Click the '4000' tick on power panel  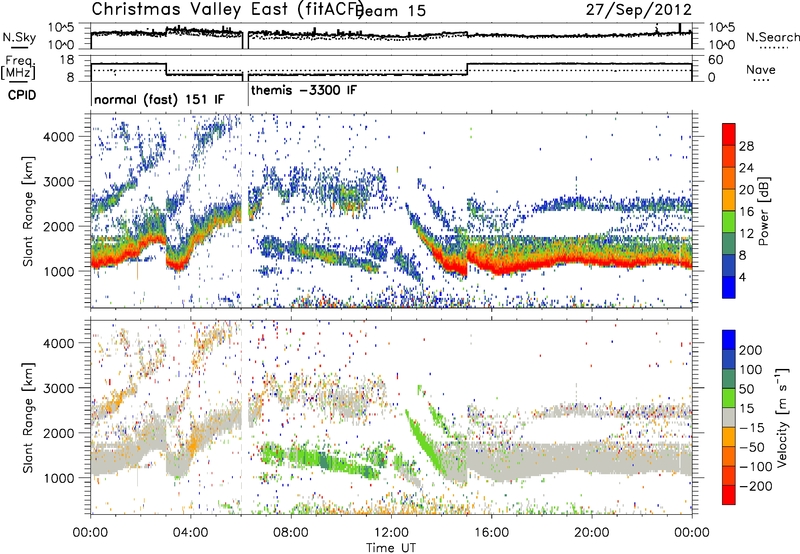pyautogui.click(x=58, y=137)
